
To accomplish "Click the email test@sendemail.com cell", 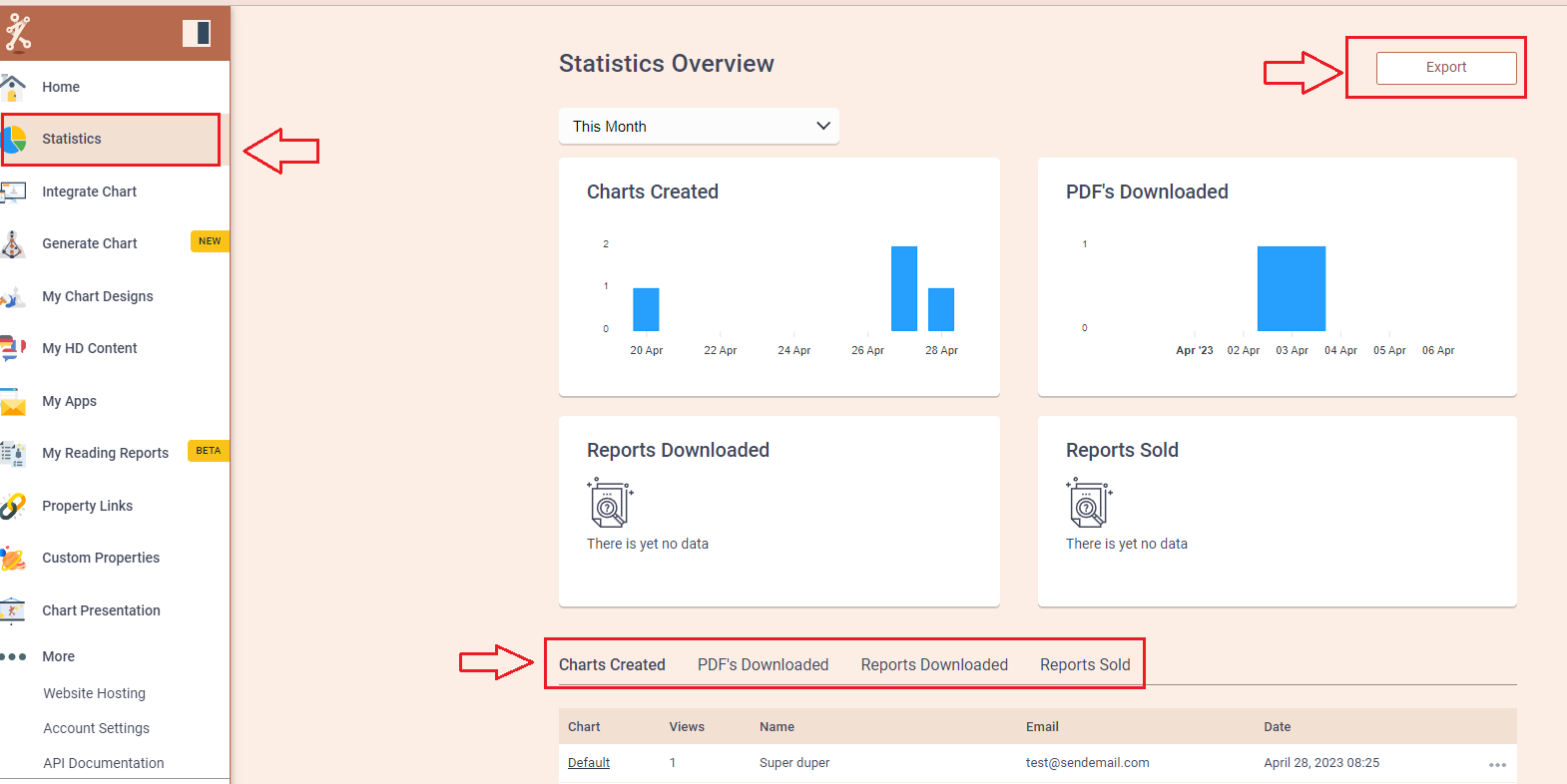I will pyautogui.click(x=1088, y=763).
